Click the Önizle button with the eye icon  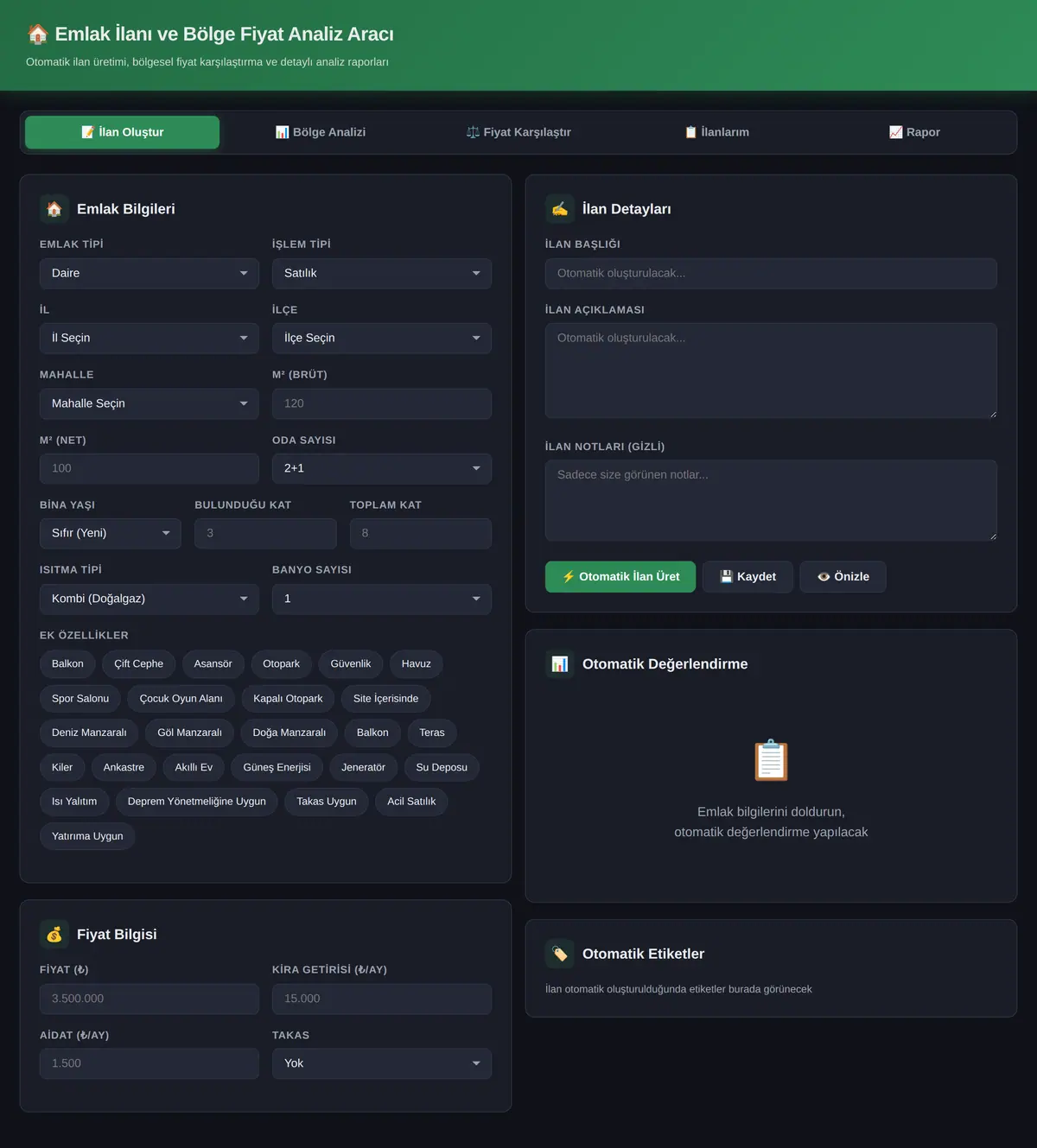tap(843, 577)
